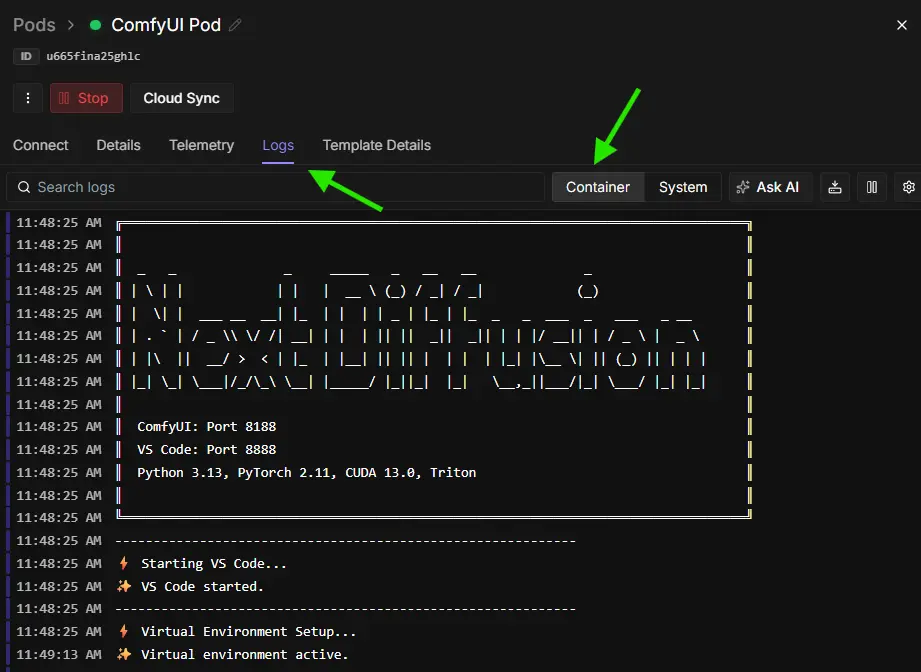This screenshot has width=921, height=672.
Task: Open log settings gear icon
Action: [x=908, y=187]
